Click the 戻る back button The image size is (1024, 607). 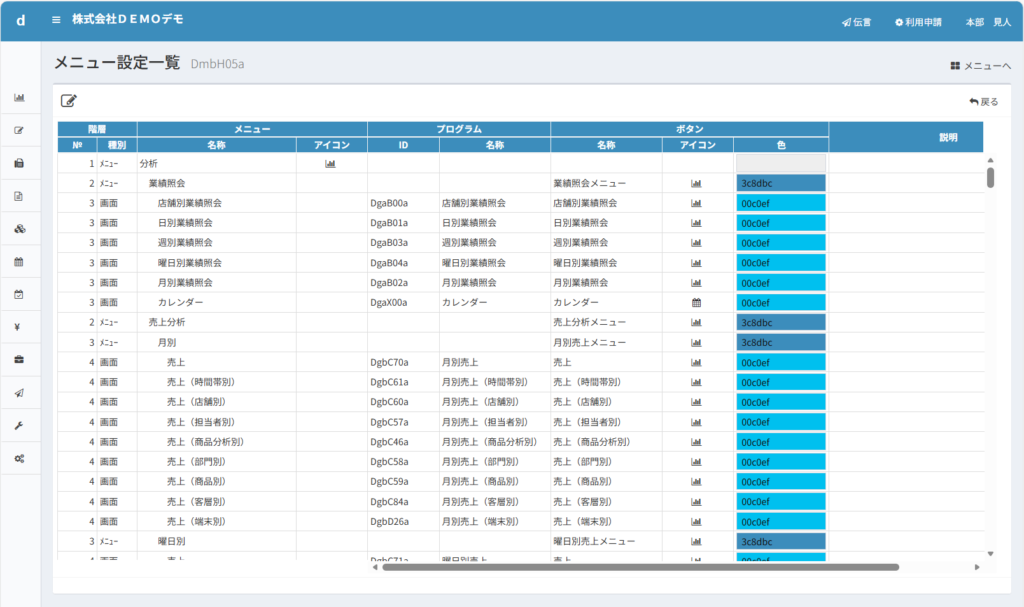[x=984, y=102]
